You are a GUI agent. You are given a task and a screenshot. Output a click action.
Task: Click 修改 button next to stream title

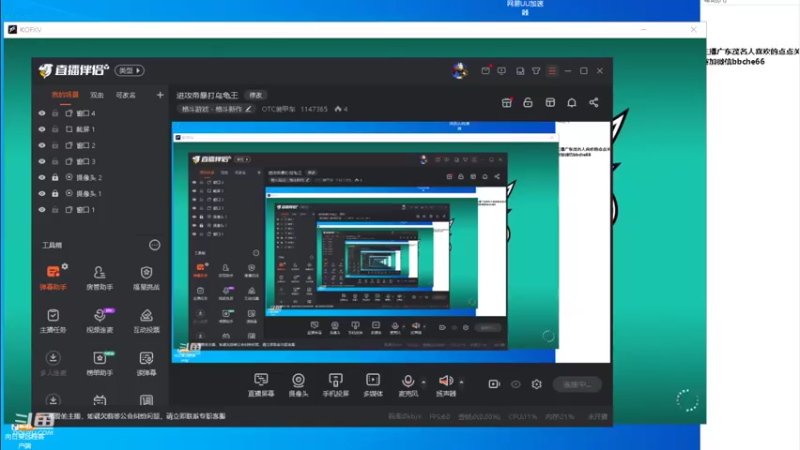point(256,95)
